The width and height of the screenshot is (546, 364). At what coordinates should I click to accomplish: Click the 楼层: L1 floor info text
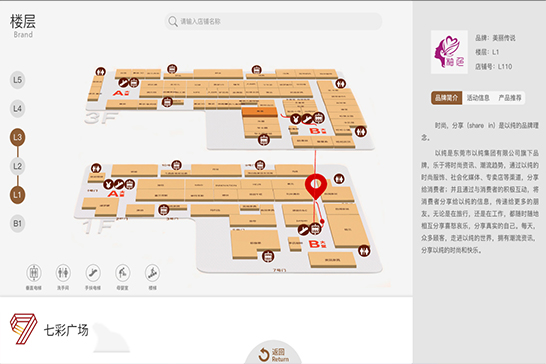(x=487, y=52)
